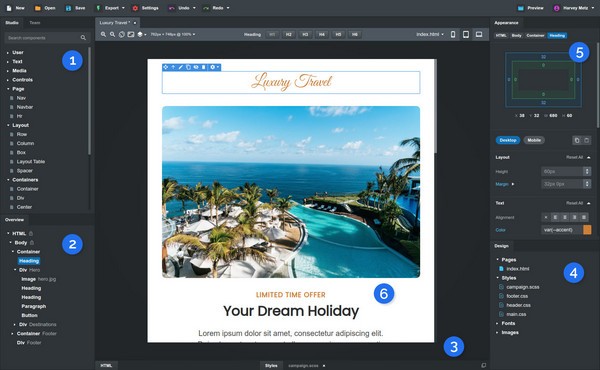Open index.html in the Pages list
Viewport: 600px width, 370px height.
pos(518,269)
